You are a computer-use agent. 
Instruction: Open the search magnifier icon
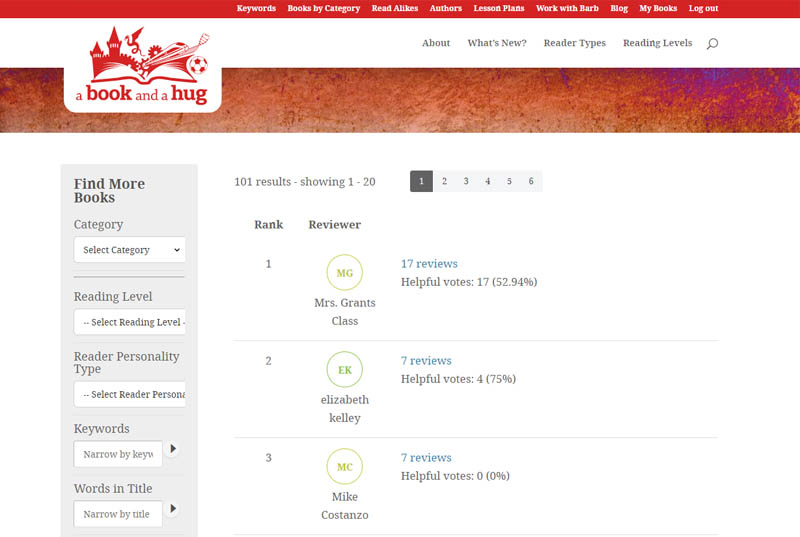click(x=712, y=44)
